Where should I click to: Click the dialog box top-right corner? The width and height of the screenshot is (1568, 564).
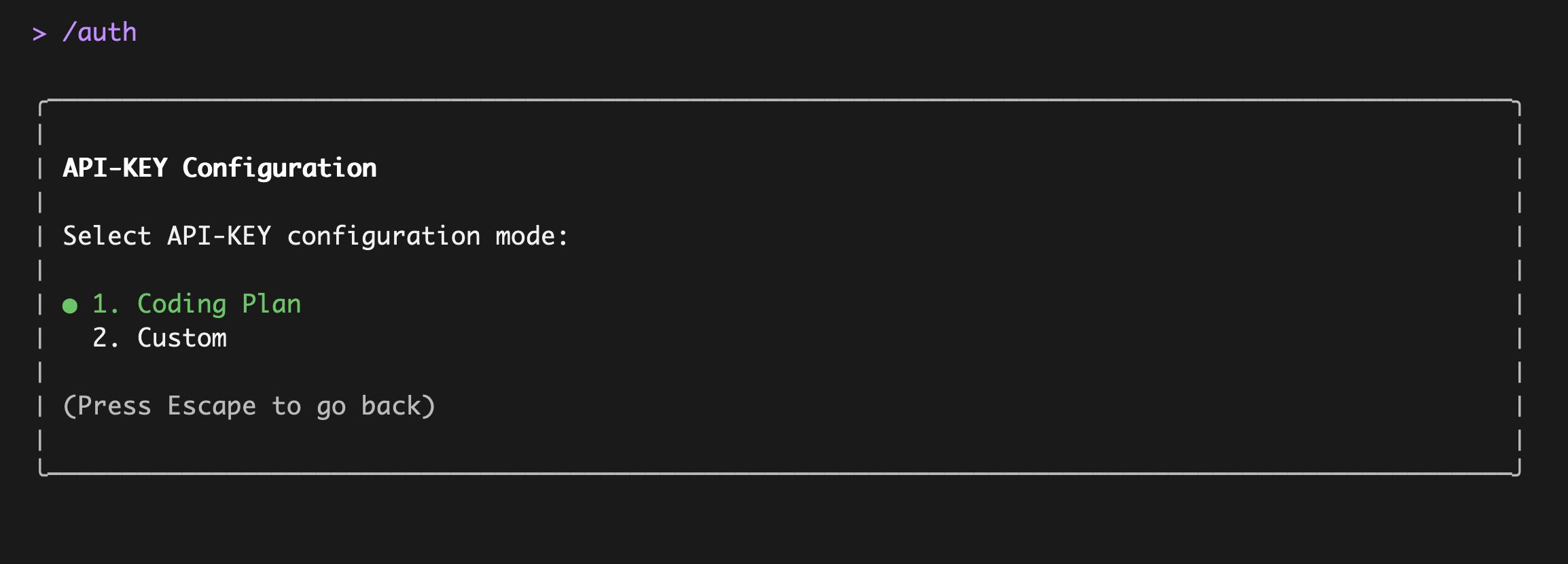1518,103
